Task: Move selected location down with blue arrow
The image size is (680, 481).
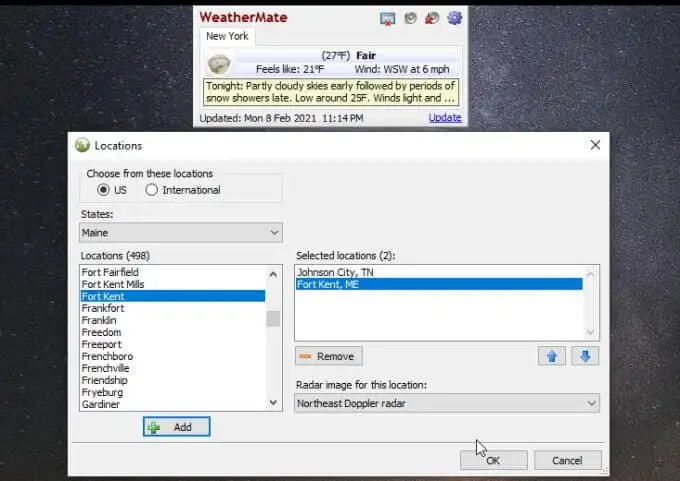Action: click(x=585, y=357)
